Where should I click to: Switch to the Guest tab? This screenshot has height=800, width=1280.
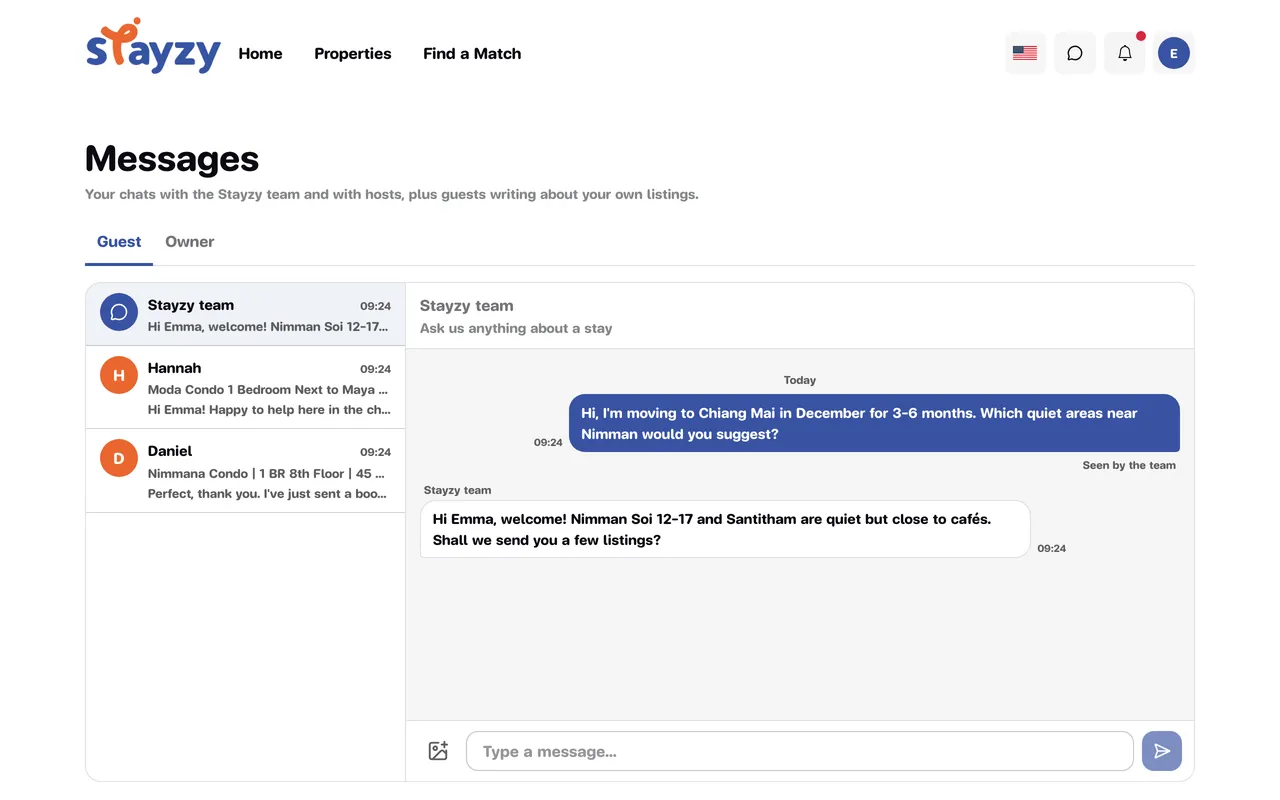[119, 242]
